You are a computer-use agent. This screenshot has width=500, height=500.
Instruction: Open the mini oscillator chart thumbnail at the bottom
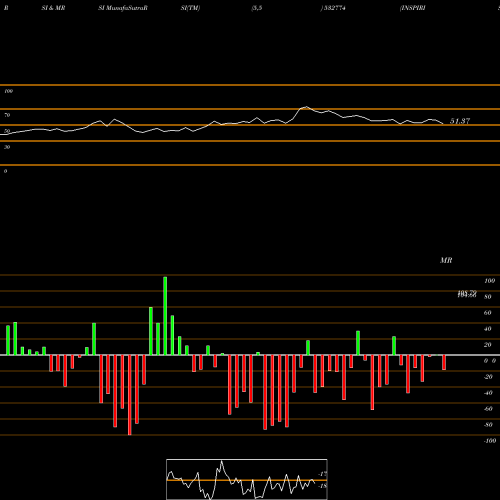coord(247,479)
